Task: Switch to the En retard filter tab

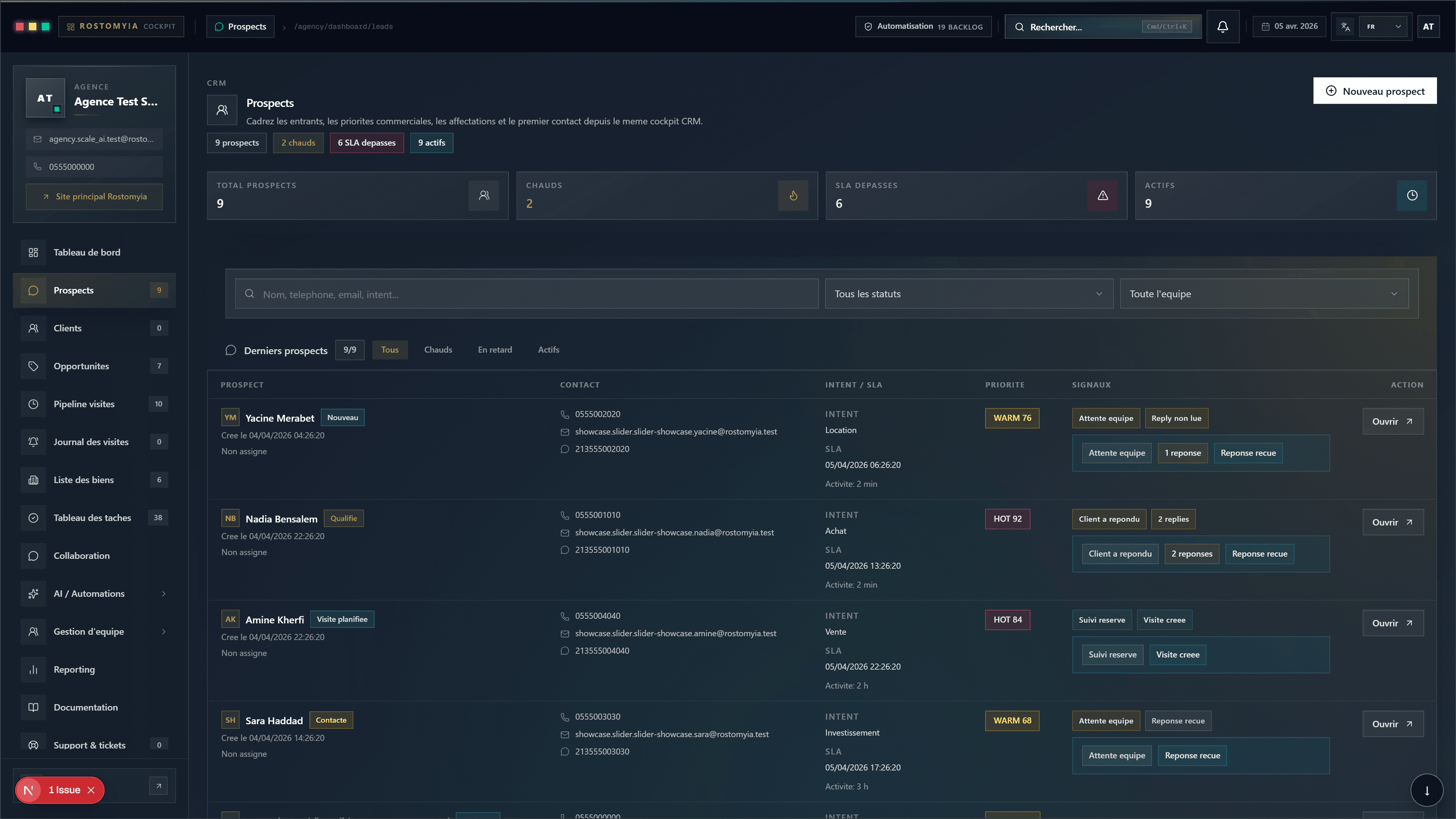Action: click(x=495, y=350)
